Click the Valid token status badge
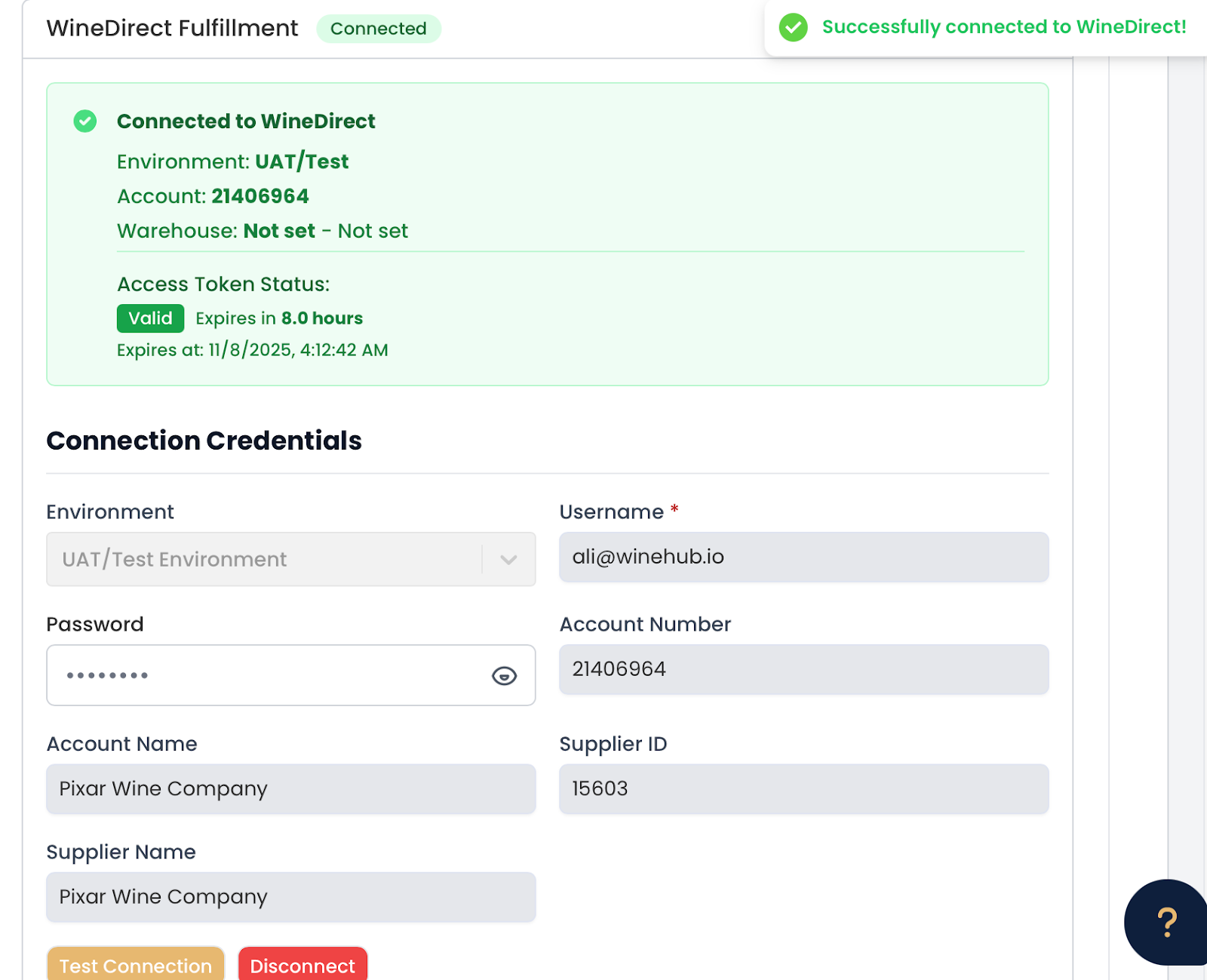The image size is (1207, 980). pos(150,318)
